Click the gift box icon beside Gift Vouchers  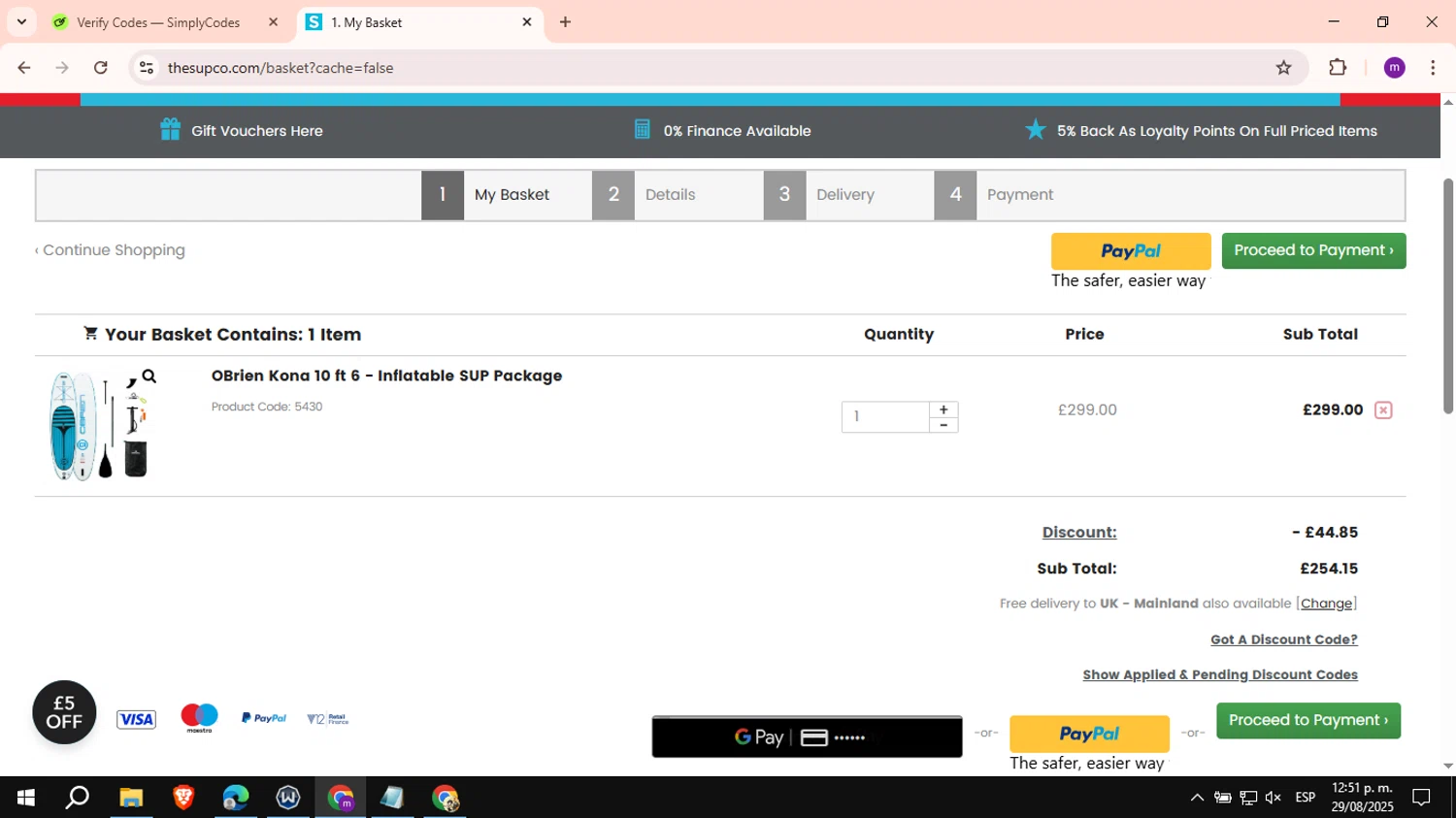170,129
